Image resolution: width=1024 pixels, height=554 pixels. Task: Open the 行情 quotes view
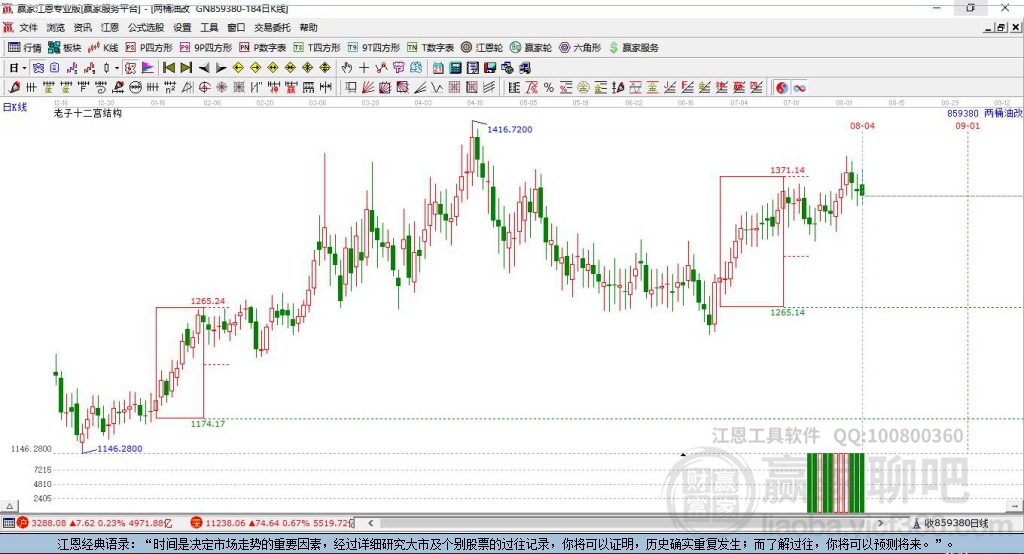coord(24,48)
